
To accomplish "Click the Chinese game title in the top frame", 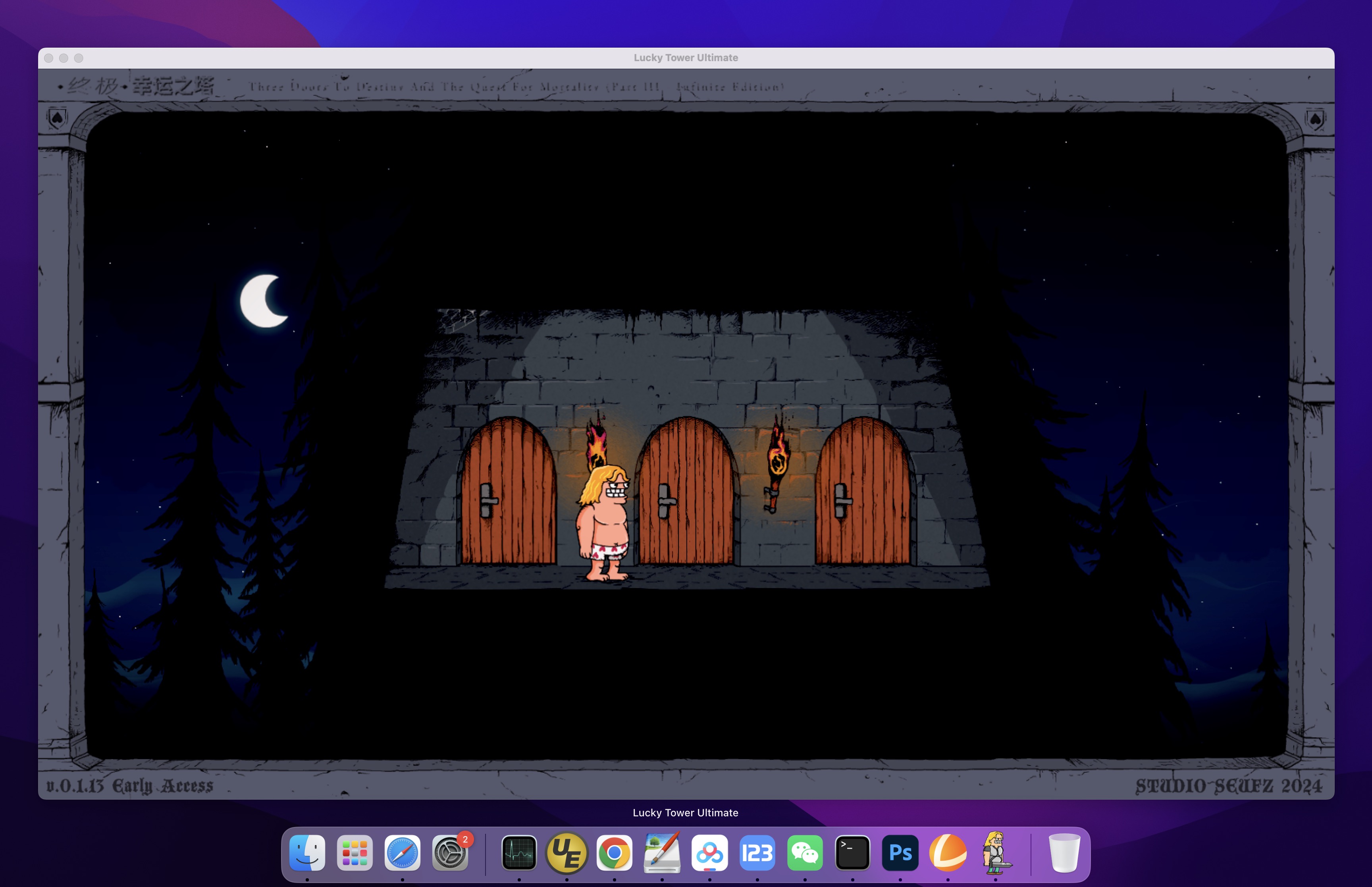I will click(x=137, y=87).
